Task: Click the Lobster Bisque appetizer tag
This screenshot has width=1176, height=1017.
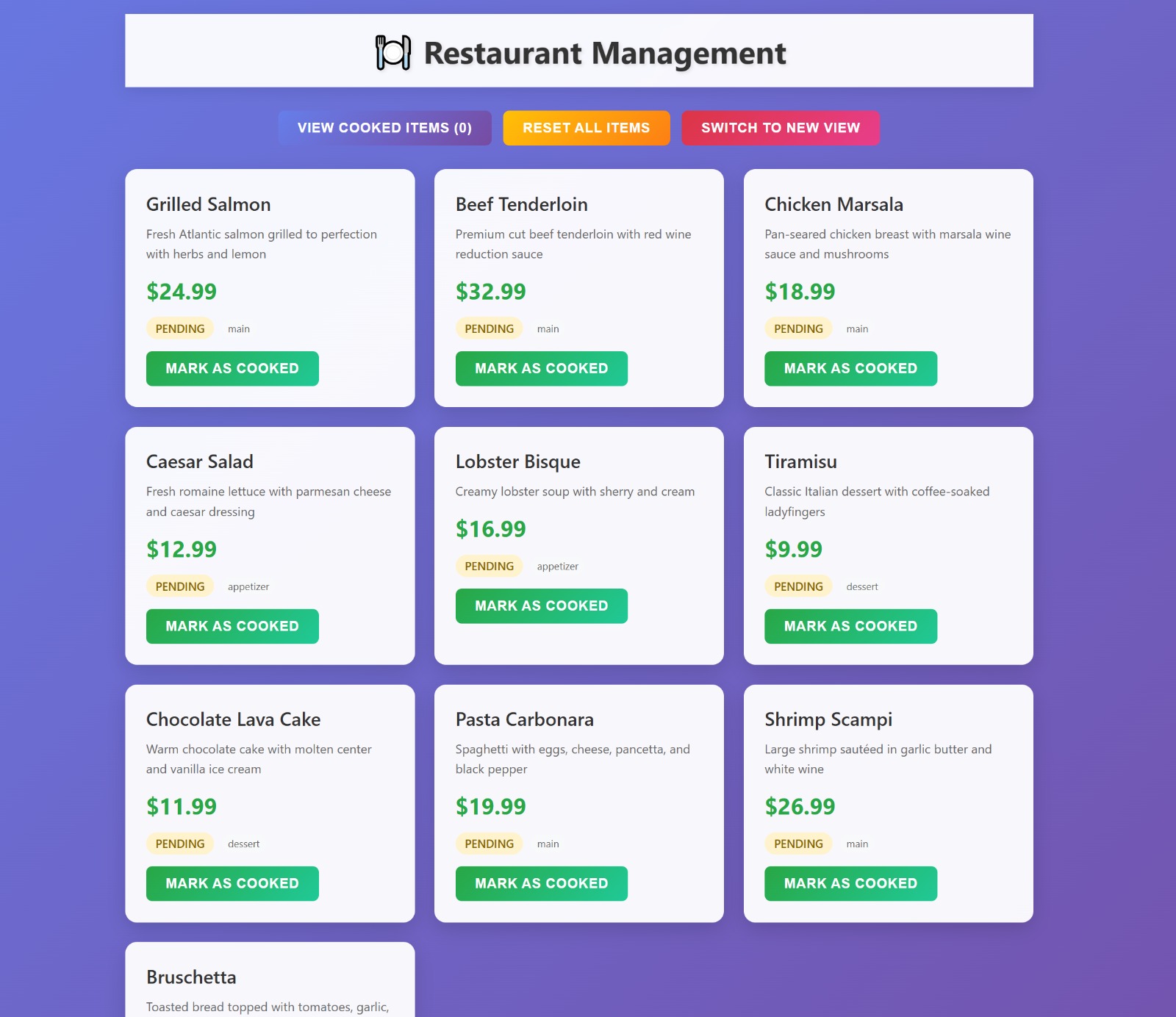Action: click(557, 567)
